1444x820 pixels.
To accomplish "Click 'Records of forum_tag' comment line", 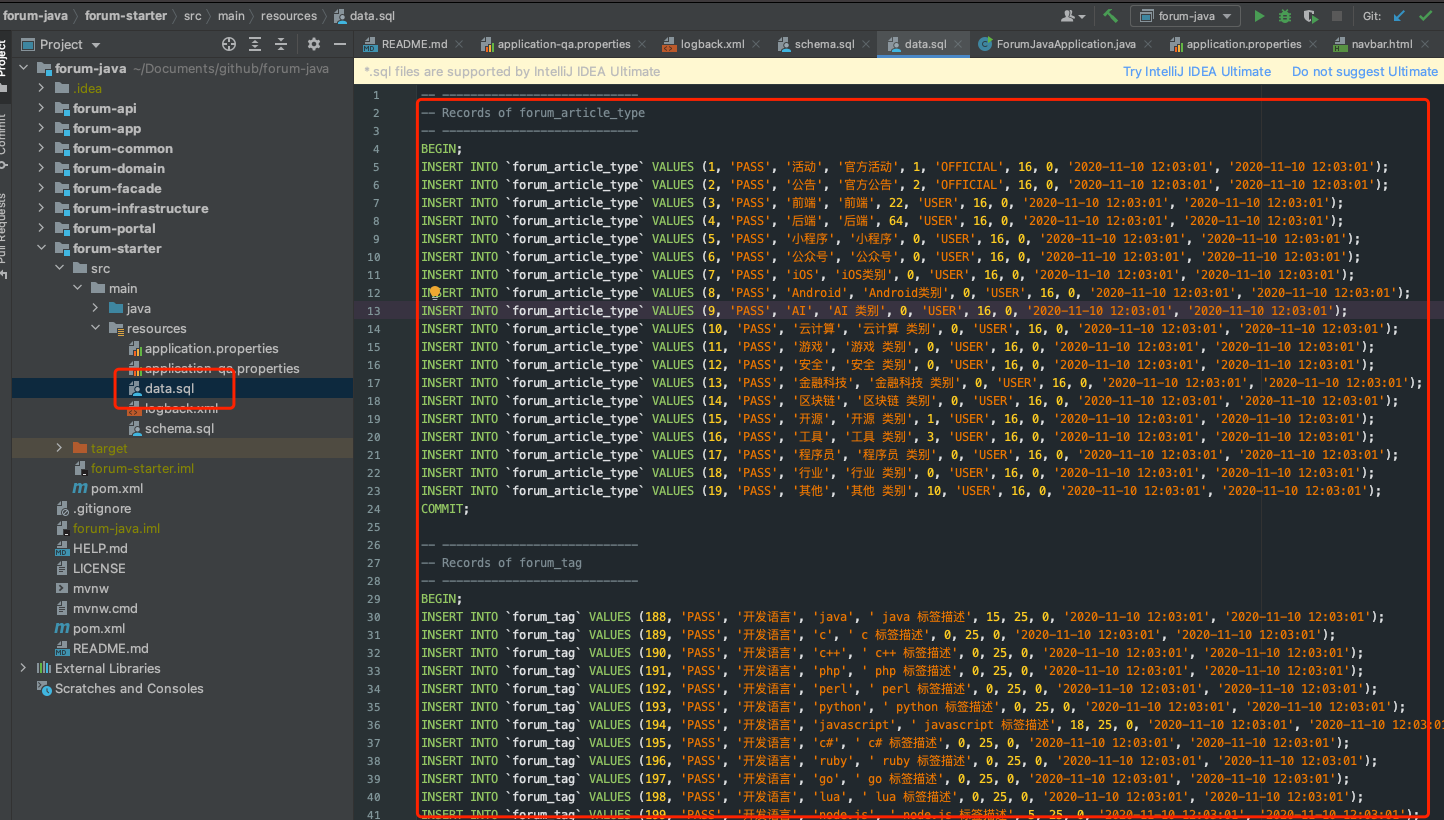I will point(501,562).
